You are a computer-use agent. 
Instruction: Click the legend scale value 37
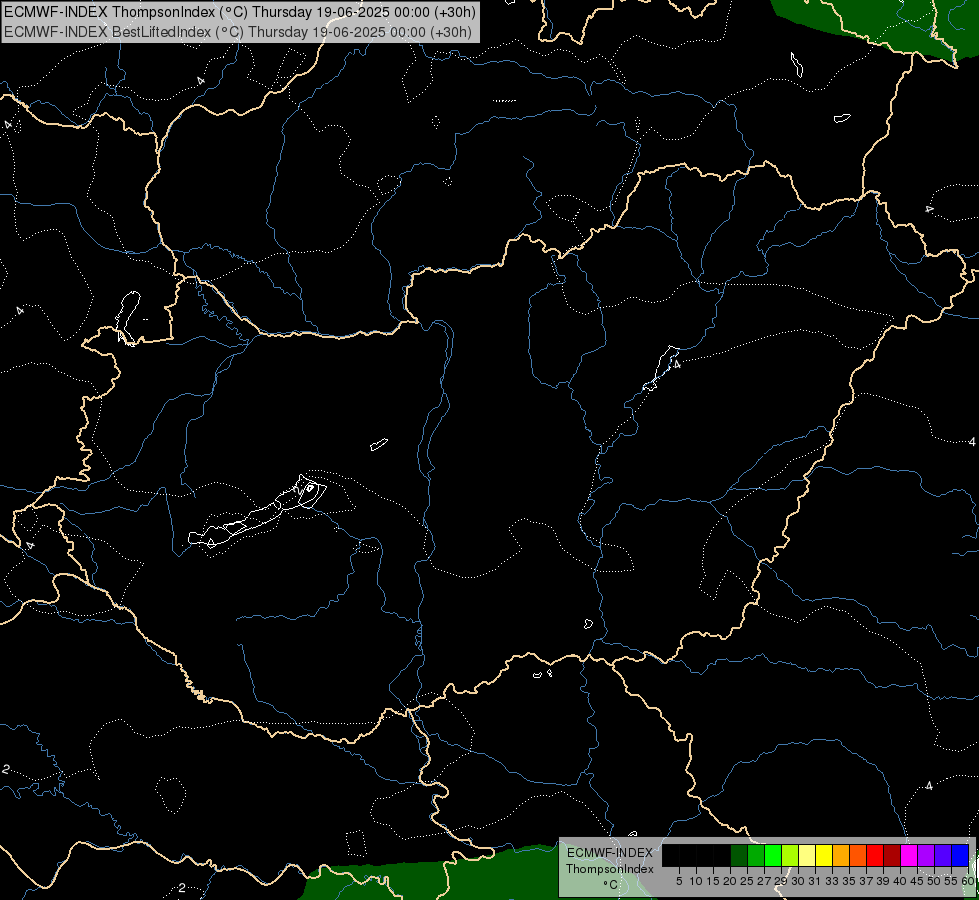point(866,881)
